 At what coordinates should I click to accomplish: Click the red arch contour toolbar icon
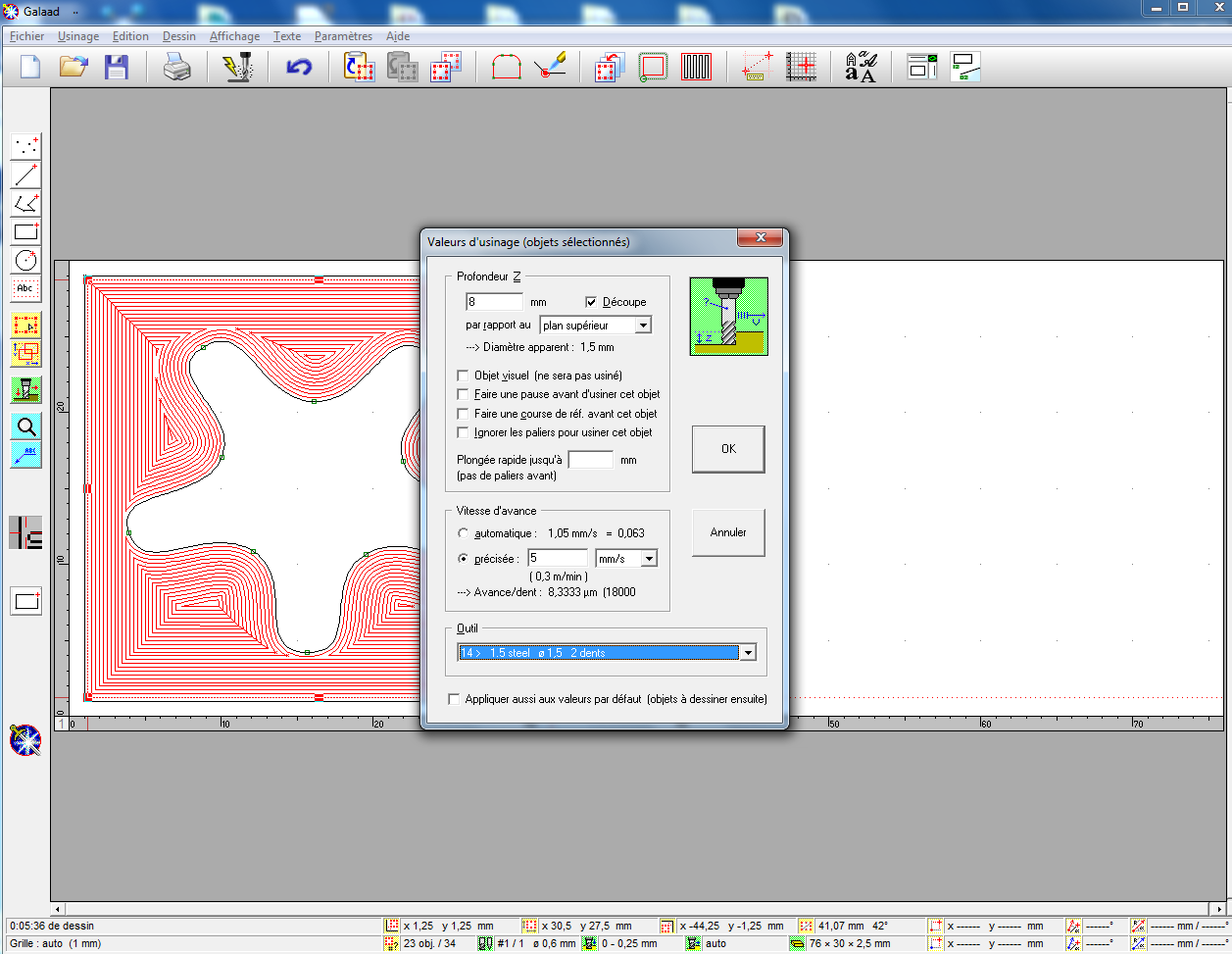506,67
